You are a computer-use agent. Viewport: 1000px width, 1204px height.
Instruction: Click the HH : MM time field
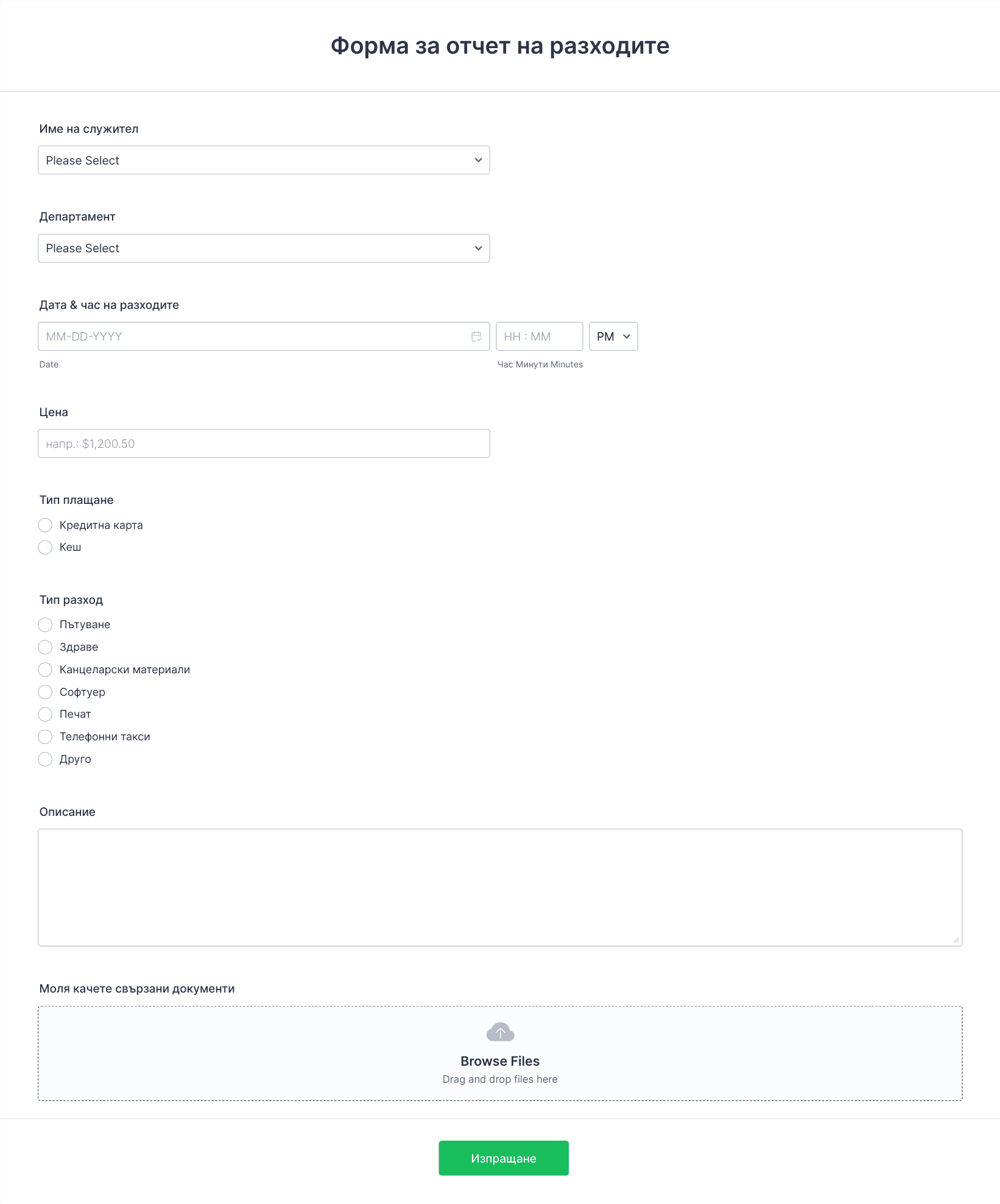pyautogui.click(x=540, y=336)
